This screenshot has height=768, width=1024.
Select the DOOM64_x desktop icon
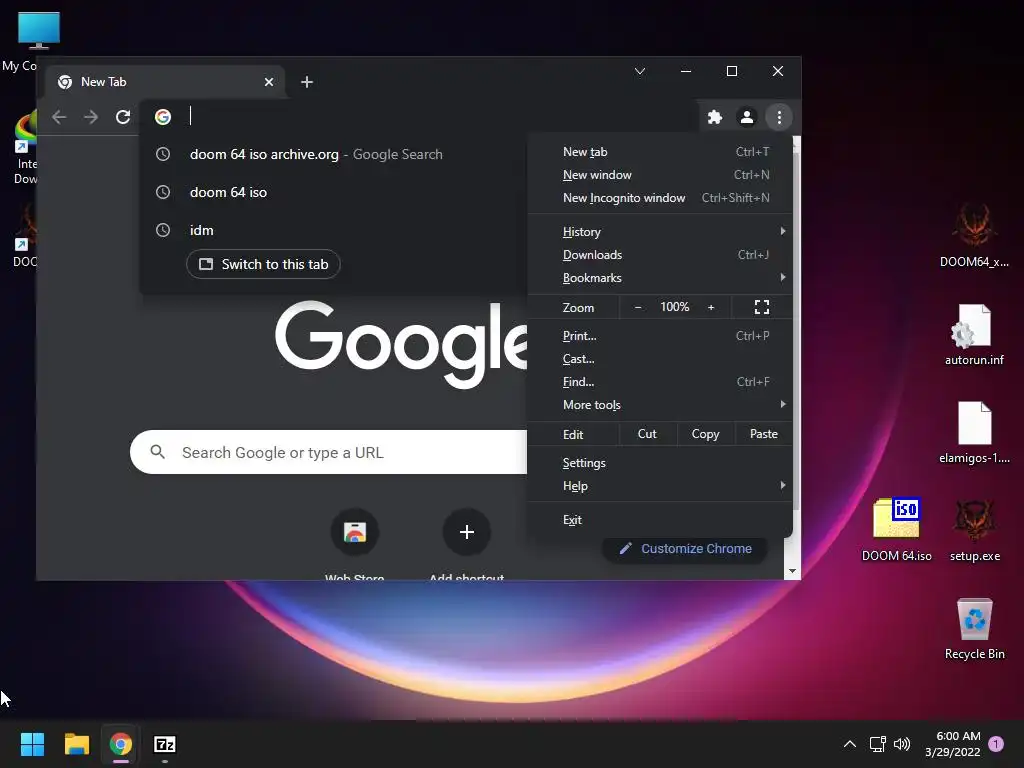tap(974, 235)
